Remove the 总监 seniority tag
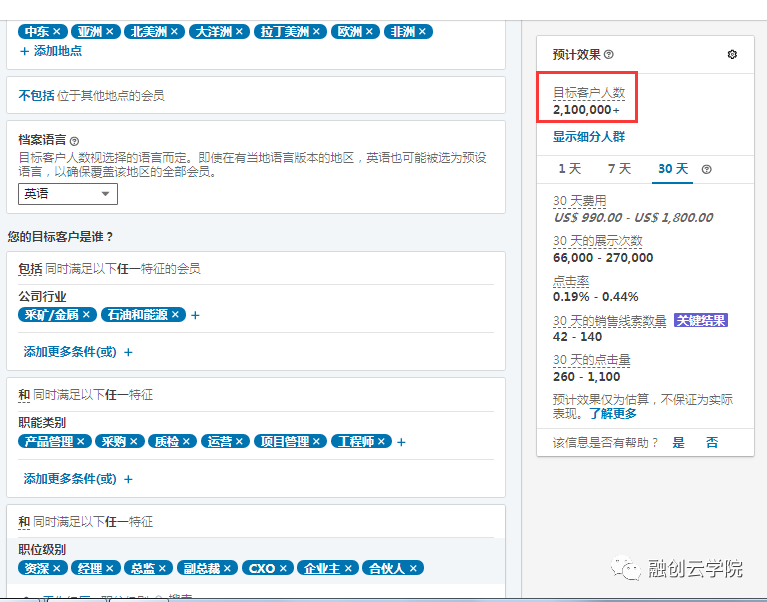The height and width of the screenshot is (602, 767). click(x=162, y=568)
